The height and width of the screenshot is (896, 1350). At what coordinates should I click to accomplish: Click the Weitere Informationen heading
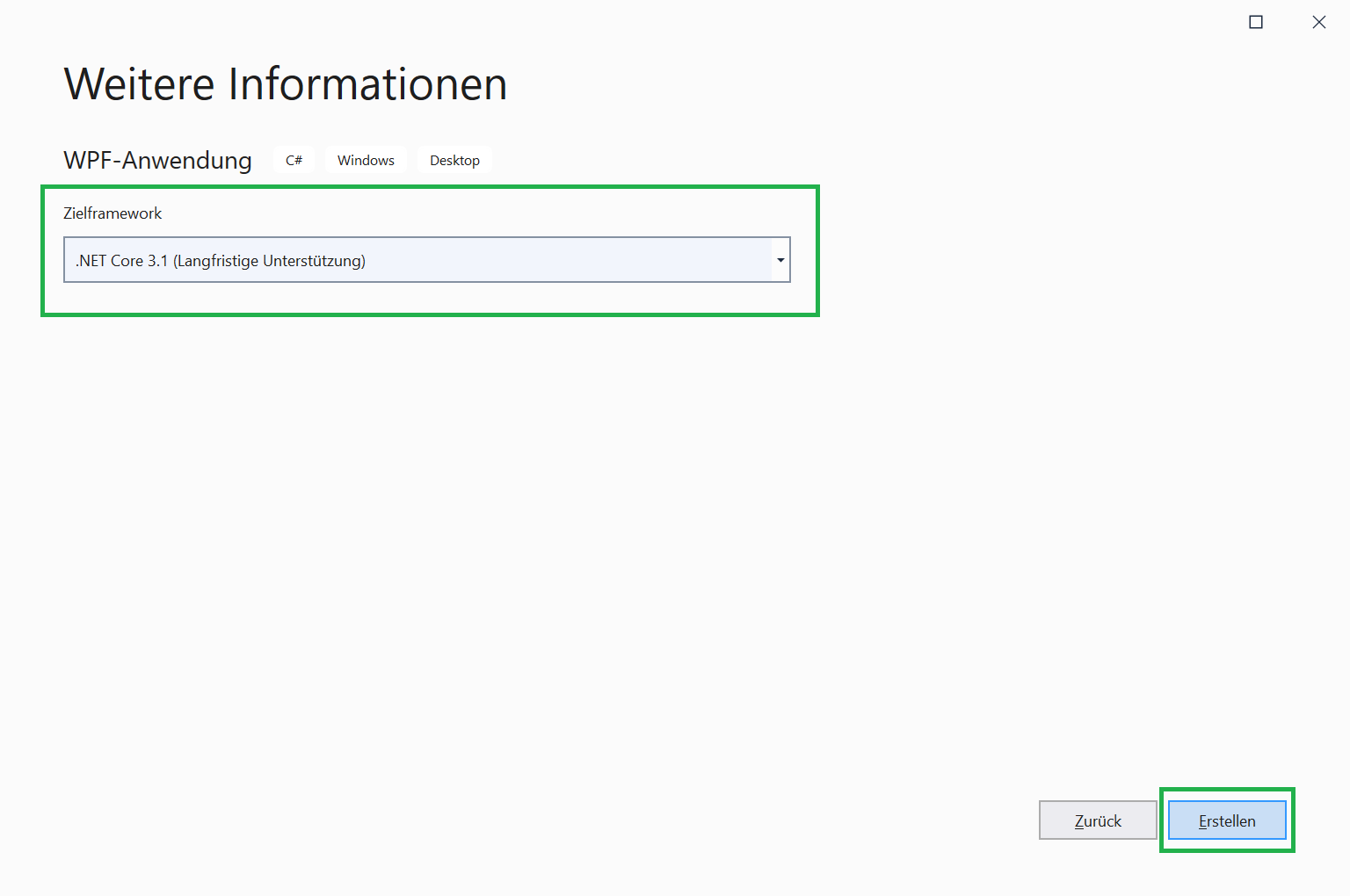click(x=286, y=84)
